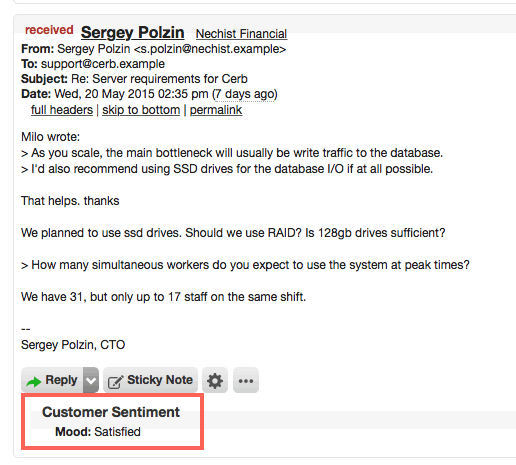Click the s.polzin@nechist.example sender address
This screenshot has width=516, height=465.
click(210, 49)
